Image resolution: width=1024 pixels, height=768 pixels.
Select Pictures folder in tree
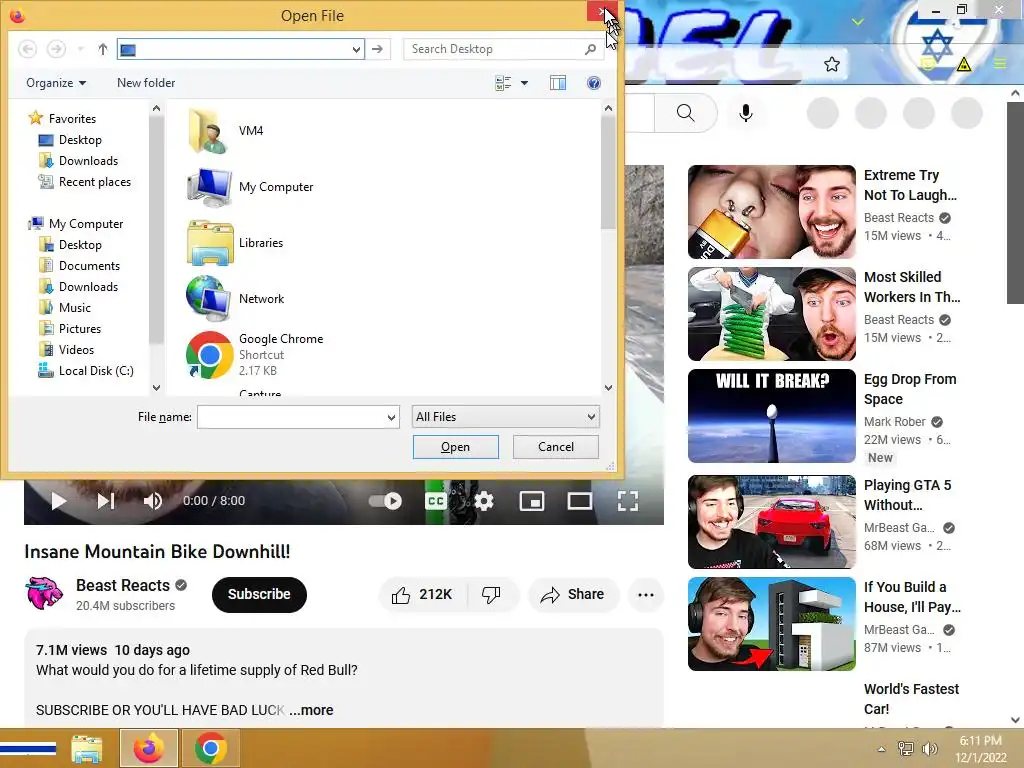[x=70, y=328]
